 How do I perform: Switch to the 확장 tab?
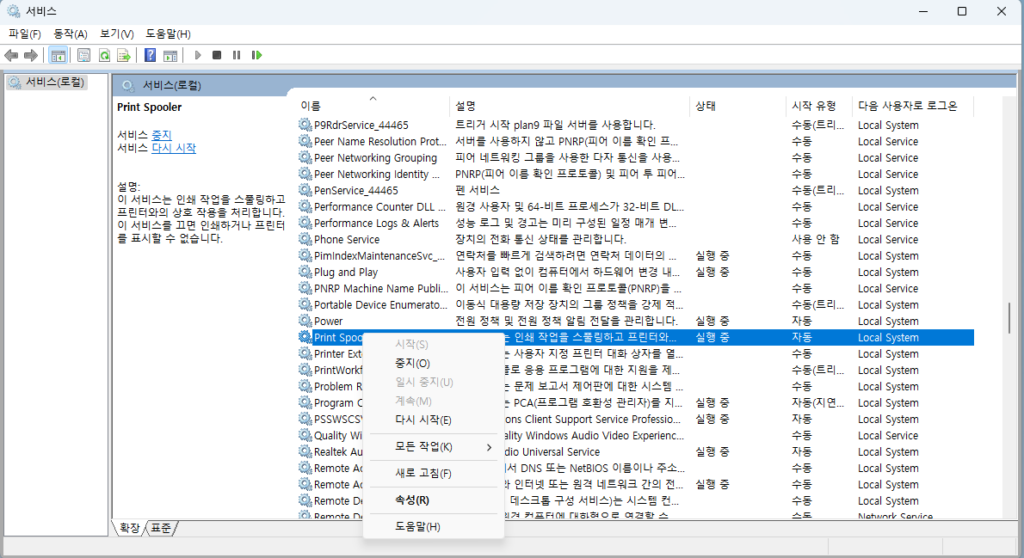130,528
